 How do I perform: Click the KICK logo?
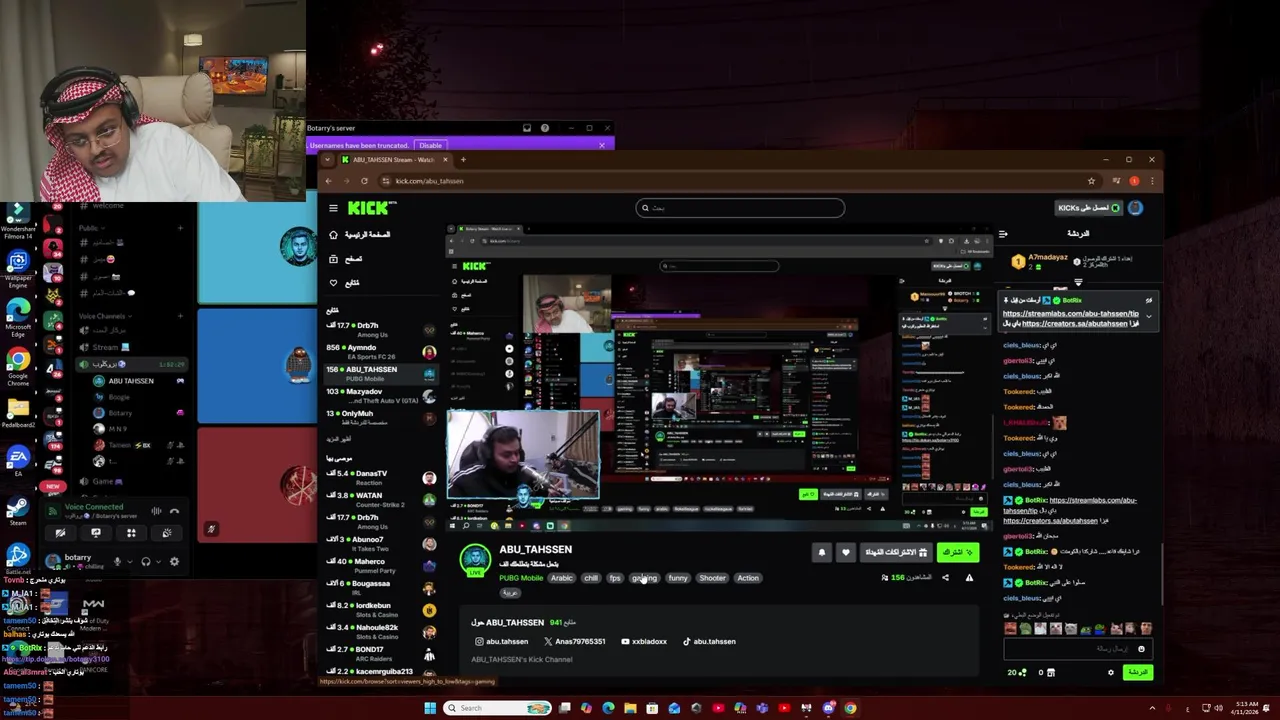click(371, 208)
